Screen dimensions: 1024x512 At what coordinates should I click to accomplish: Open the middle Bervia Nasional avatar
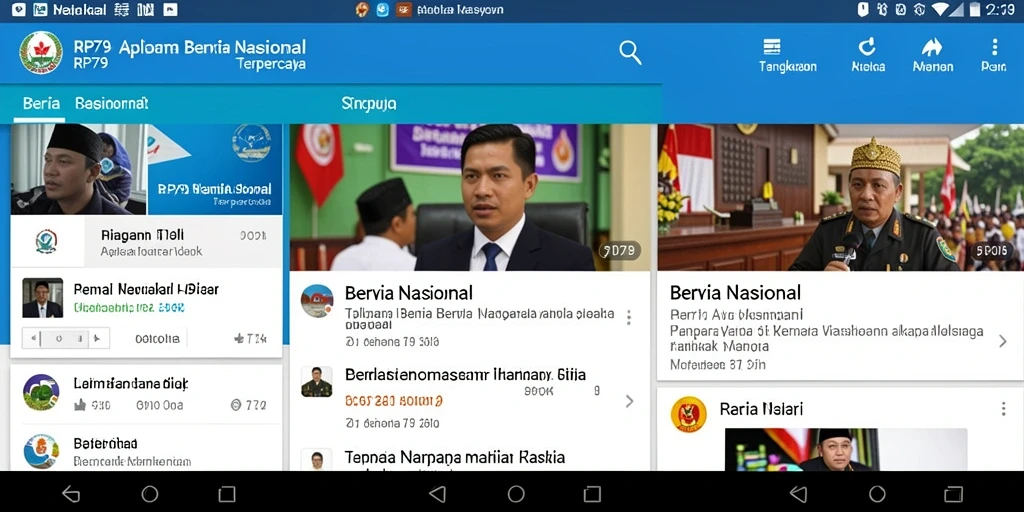click(x=317, y=301)
